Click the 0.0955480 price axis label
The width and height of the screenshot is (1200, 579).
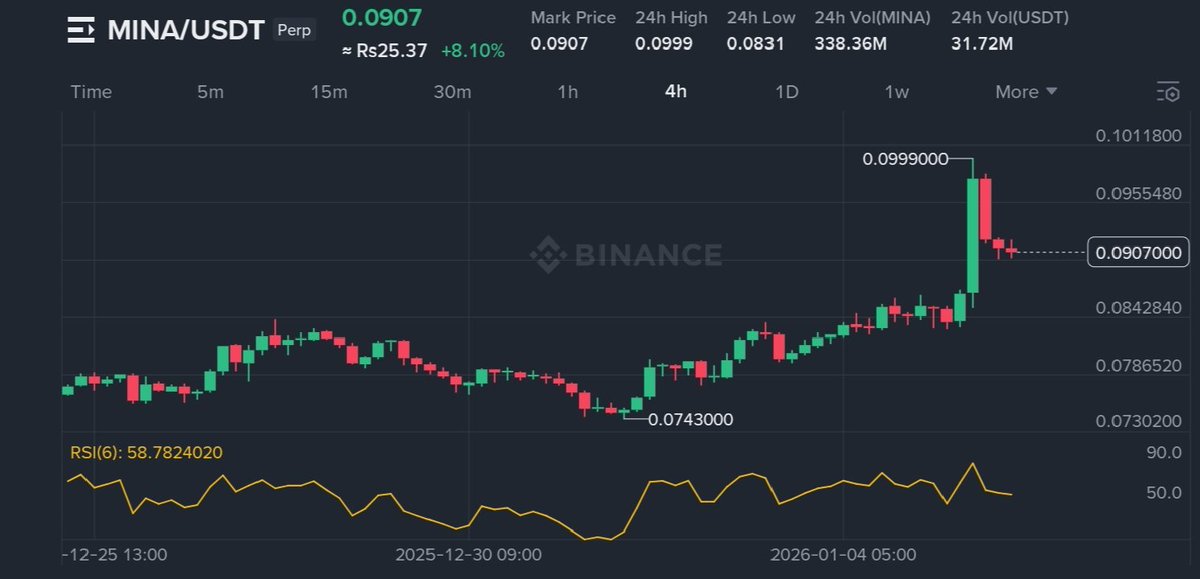1139,193
